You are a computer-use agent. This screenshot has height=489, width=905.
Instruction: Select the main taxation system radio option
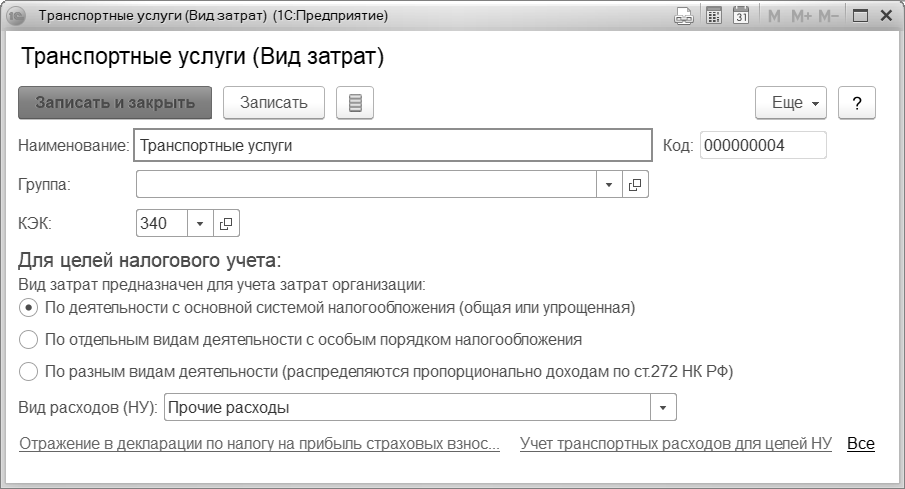pos(28,307)
